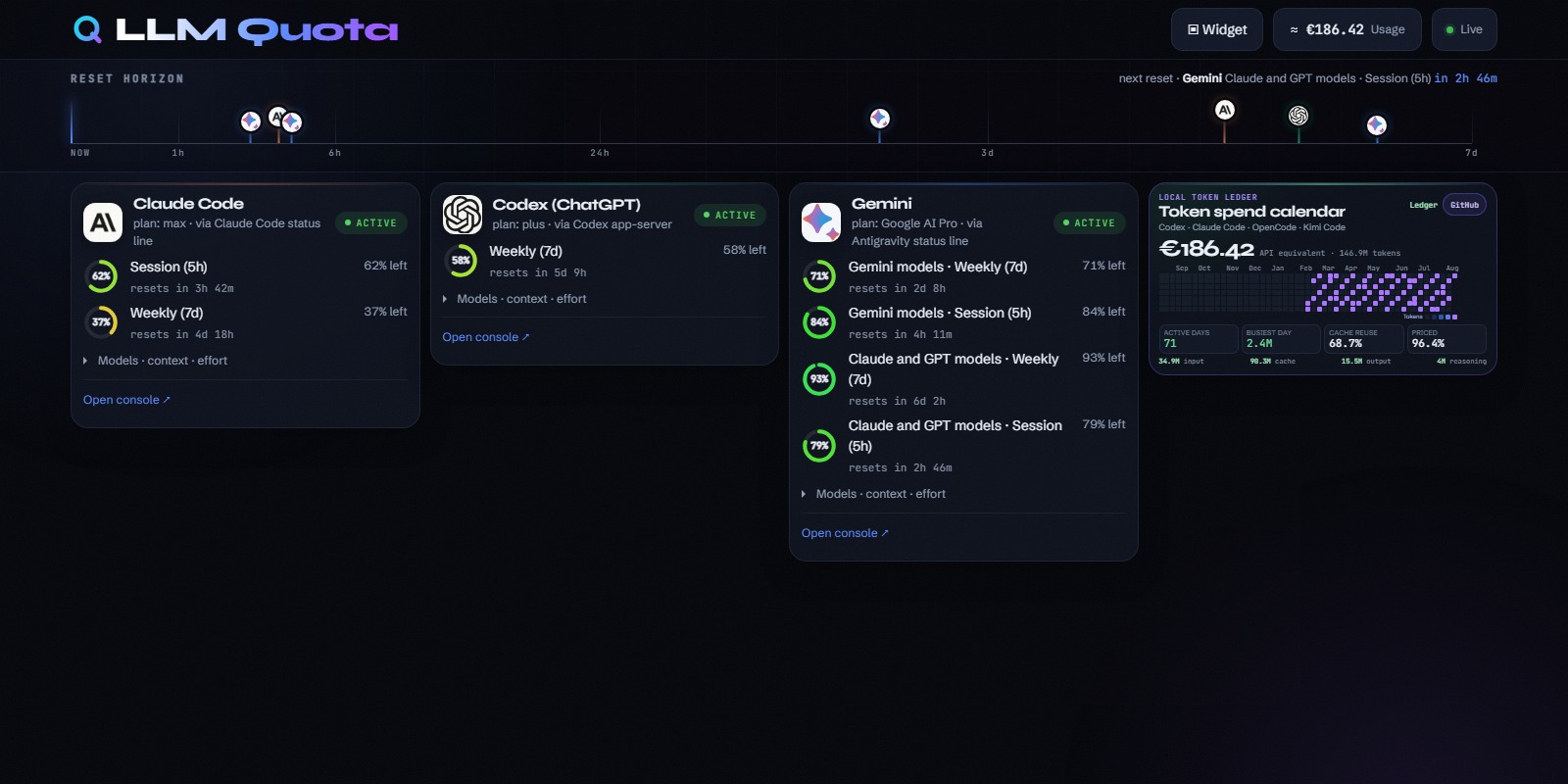Select the OpenAI marker on the reset horizon
1568x784 pixels.
(x=1298, y=116)
